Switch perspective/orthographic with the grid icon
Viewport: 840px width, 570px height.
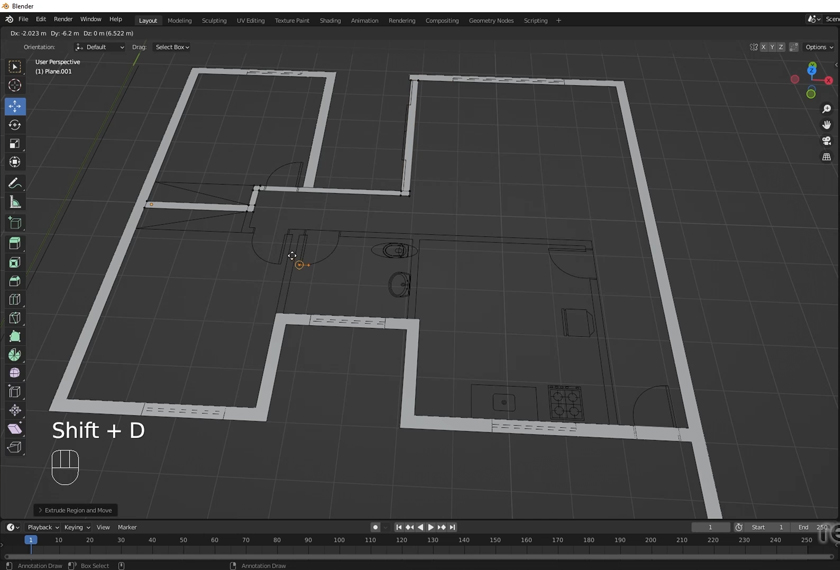coord(827,157)
